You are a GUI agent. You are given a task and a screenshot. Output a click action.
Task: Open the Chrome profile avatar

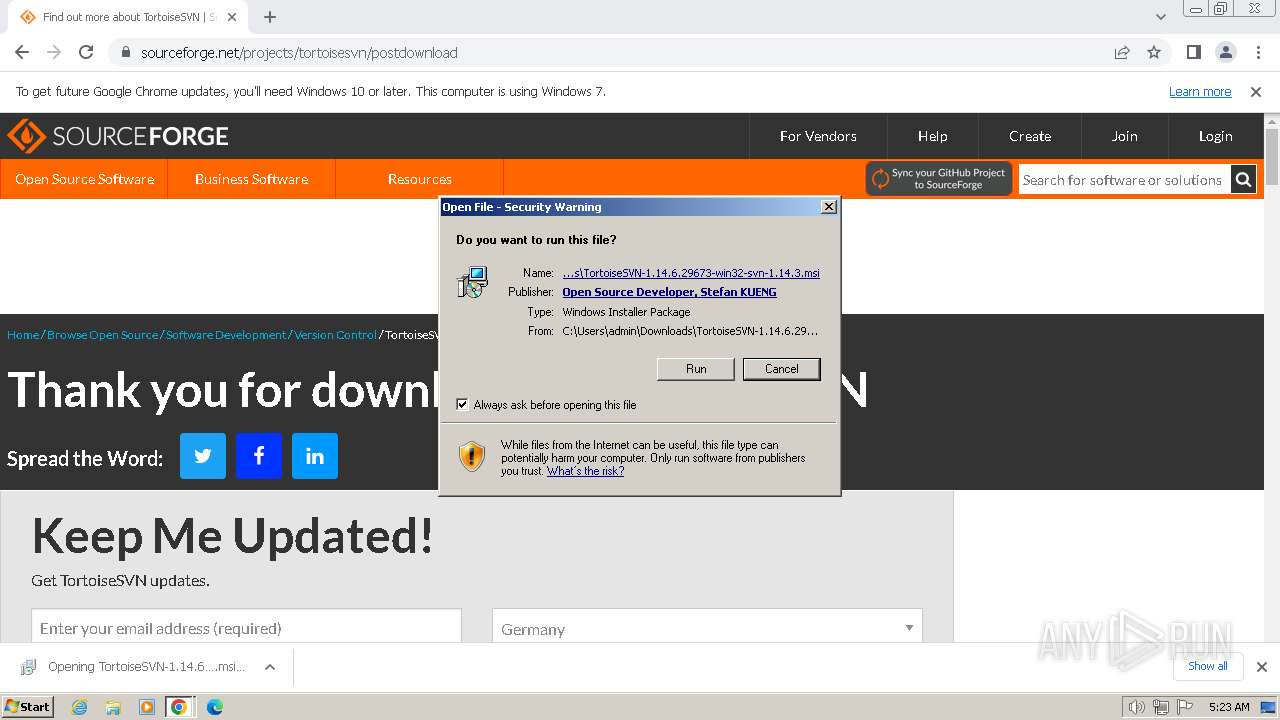1225,52
